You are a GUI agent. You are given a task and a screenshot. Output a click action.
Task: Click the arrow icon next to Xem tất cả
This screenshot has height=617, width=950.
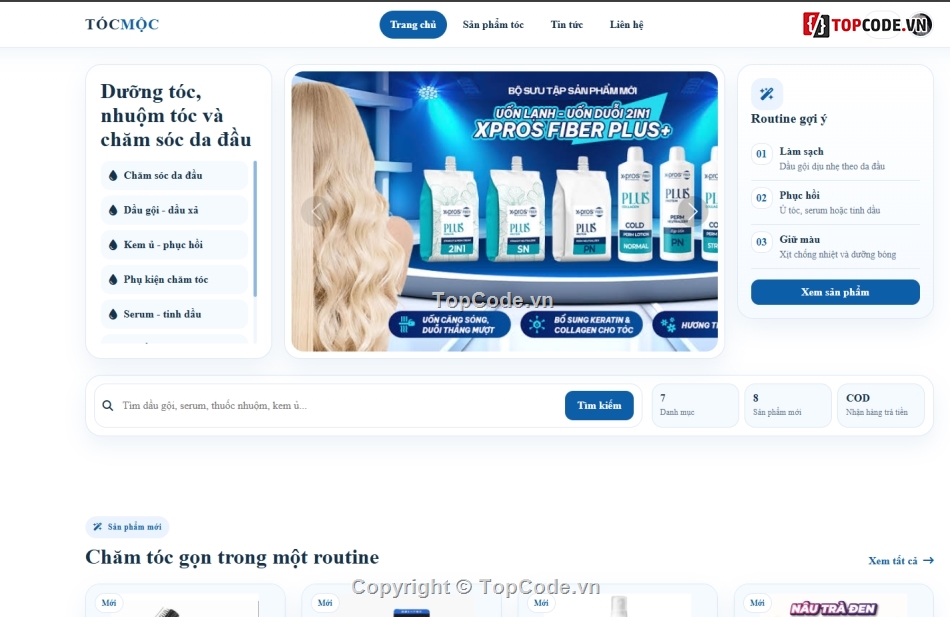point(928,561)
